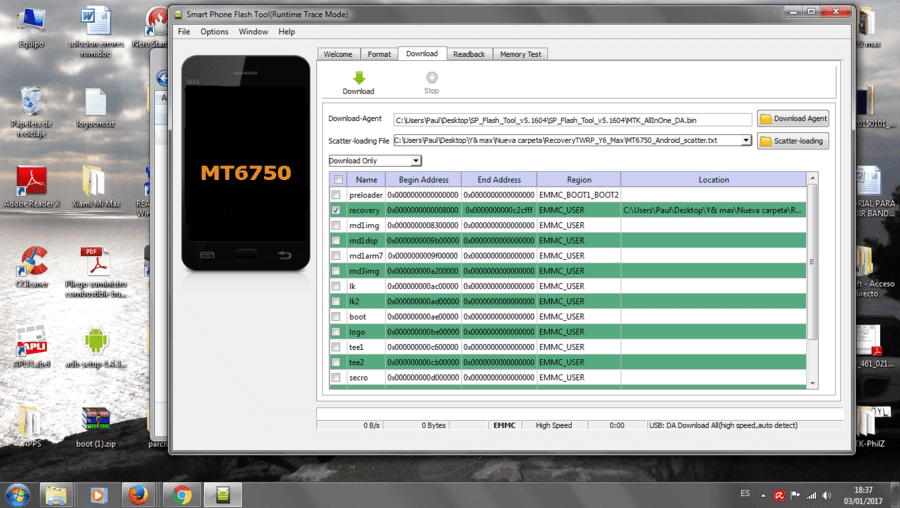900x508 pixels.
Task: Select the logocm.txt file icon
Action: pyautogui.click(x=95, y=108)
